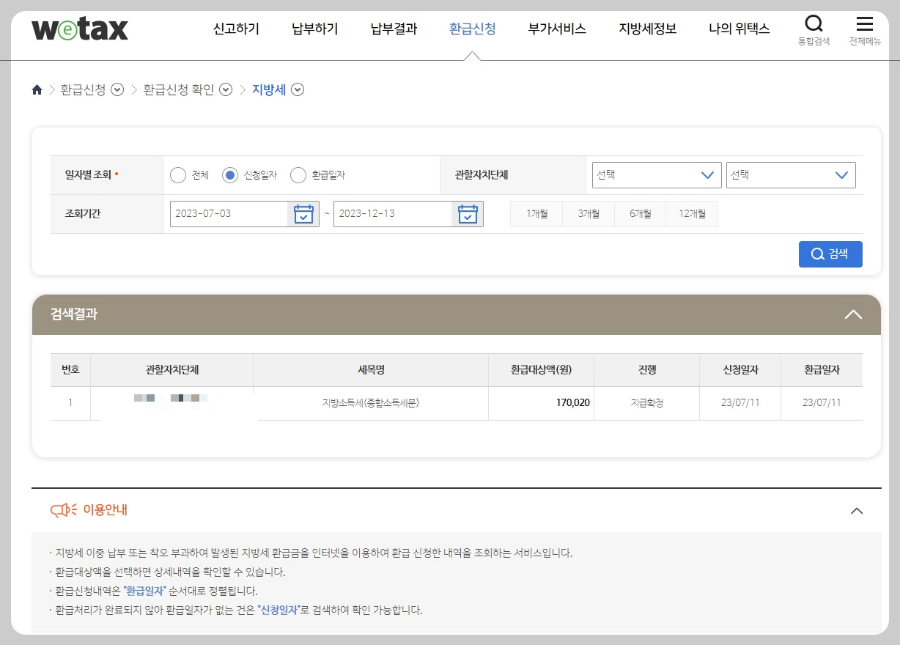Select the 환급일자 radio option

[298, 175]
